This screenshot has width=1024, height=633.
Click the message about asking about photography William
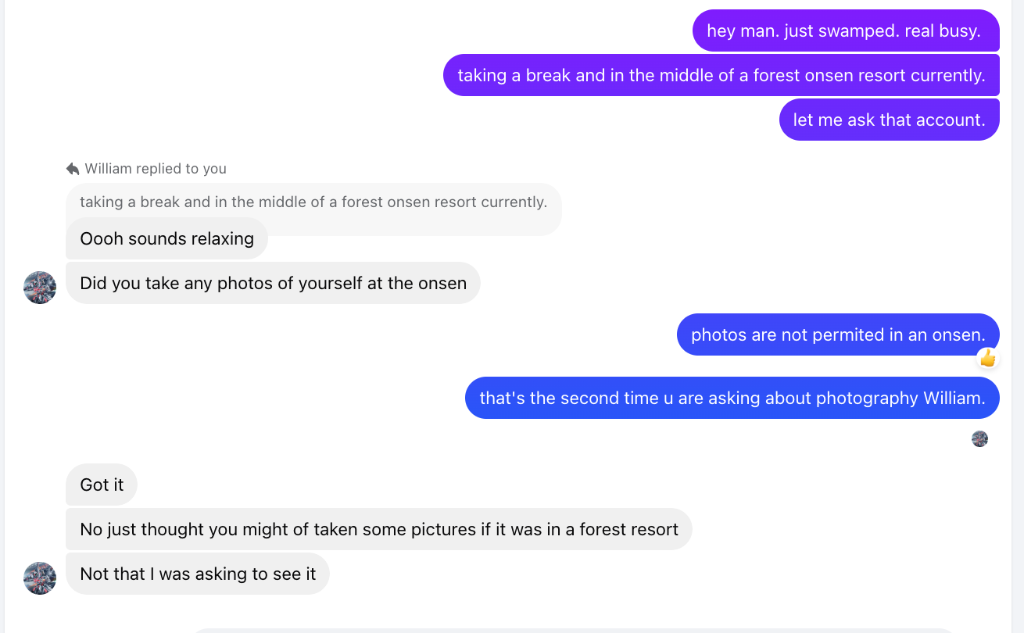pyautogui.click(x=732, y=398)
